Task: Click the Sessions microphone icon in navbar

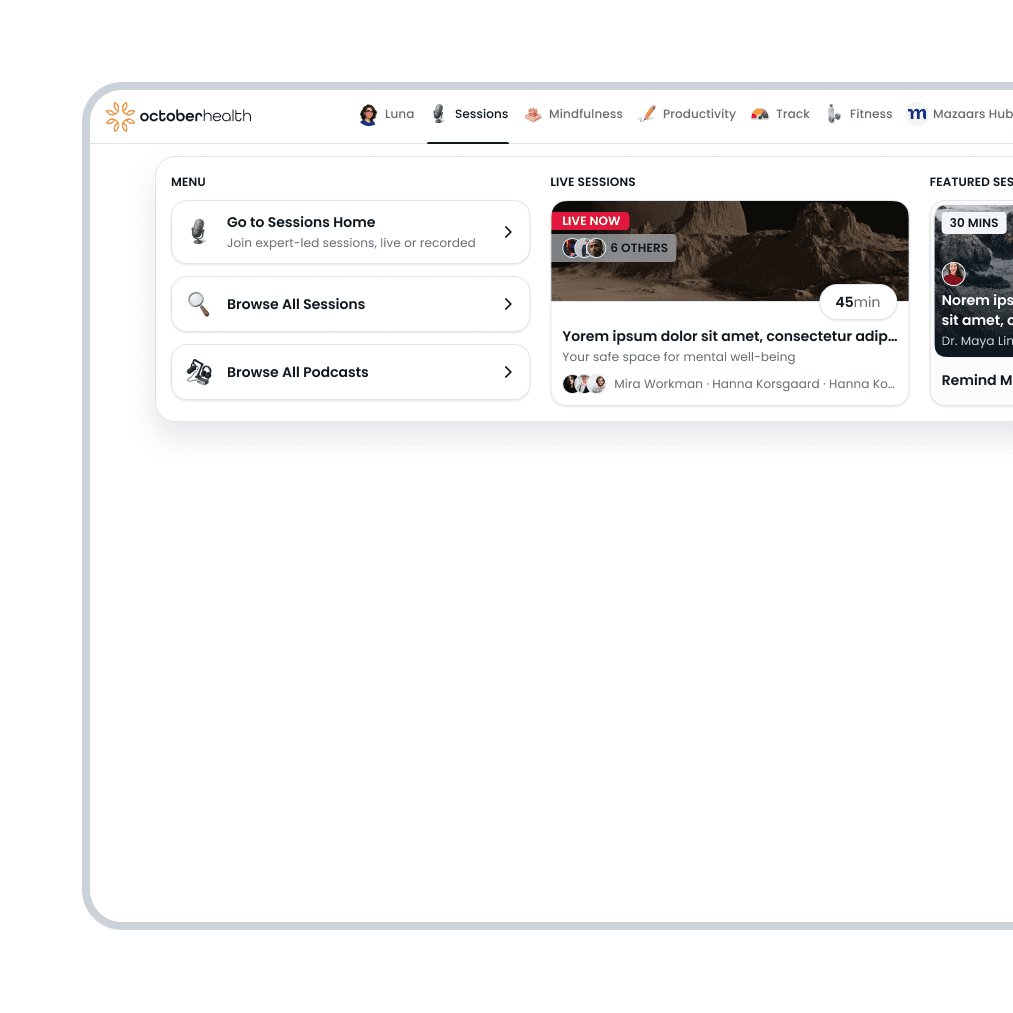Action: pos(439,114)
